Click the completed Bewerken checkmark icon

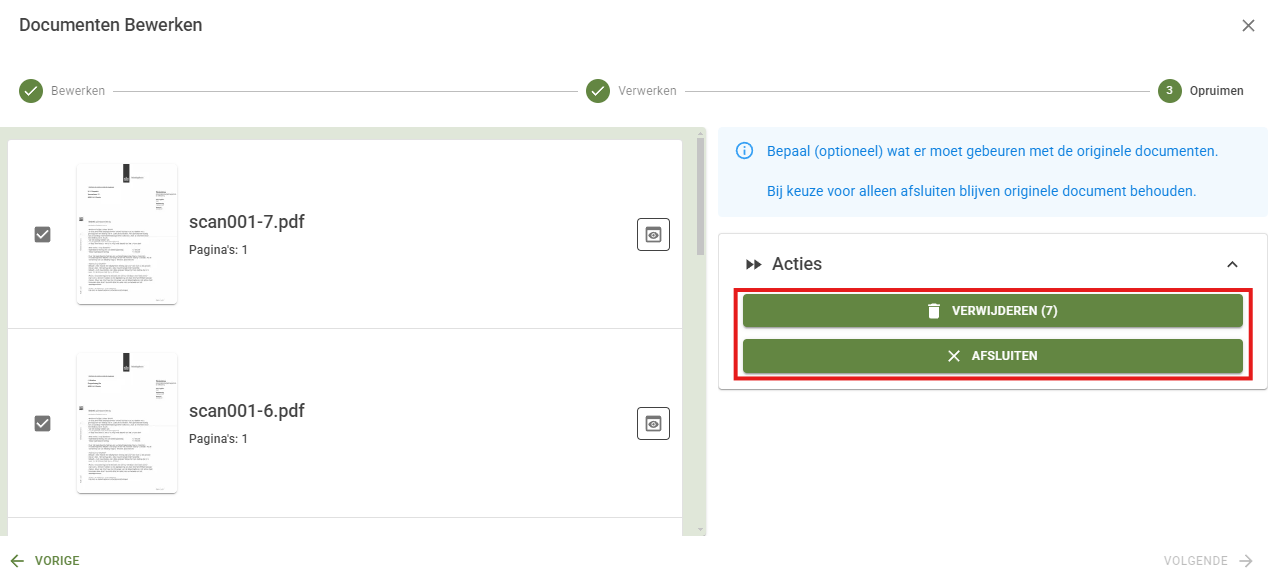[x=31, y=91]
